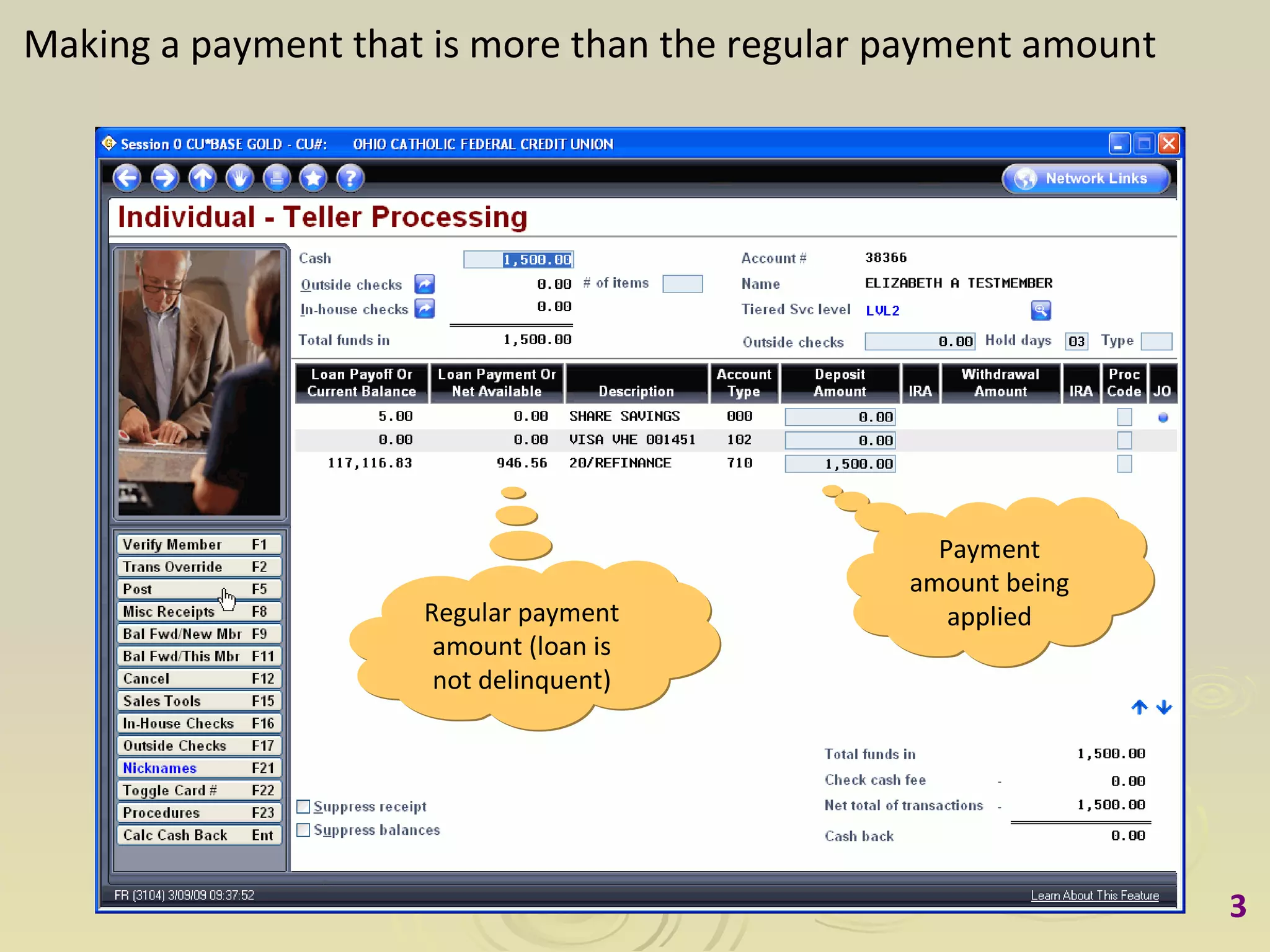The image size is (1270, 952).
Task: Open Learn About This Feature link
Action: 1095,896
